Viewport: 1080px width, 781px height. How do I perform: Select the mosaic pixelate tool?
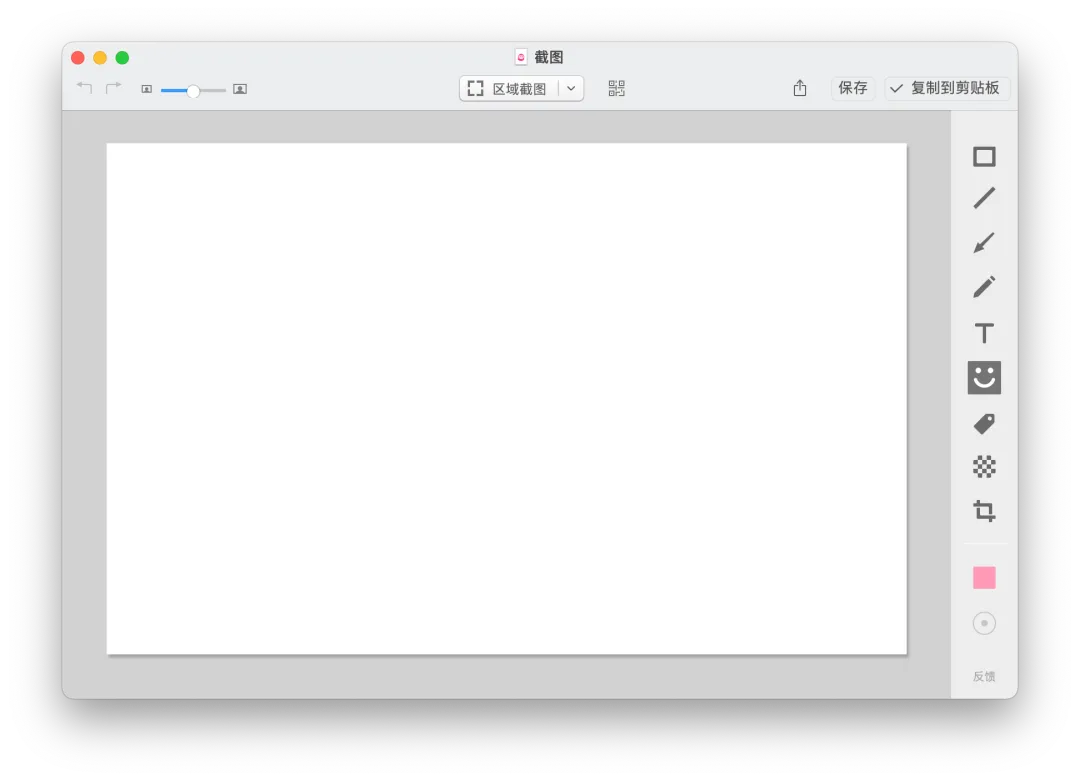984,467
